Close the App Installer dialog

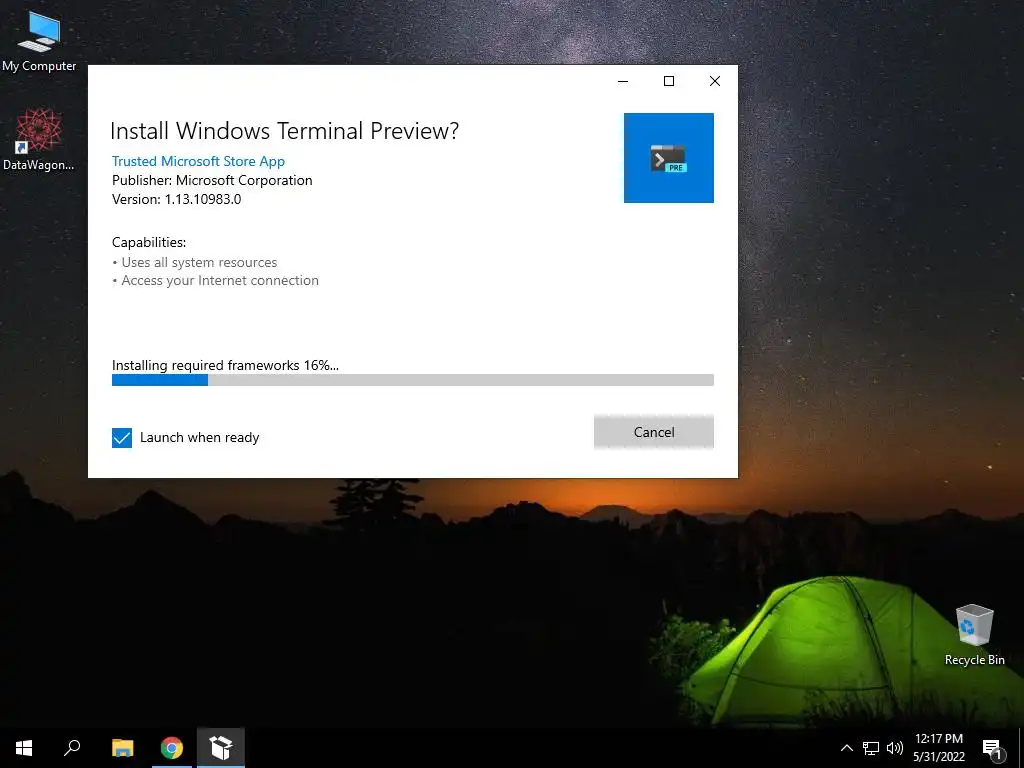point(715,81)
